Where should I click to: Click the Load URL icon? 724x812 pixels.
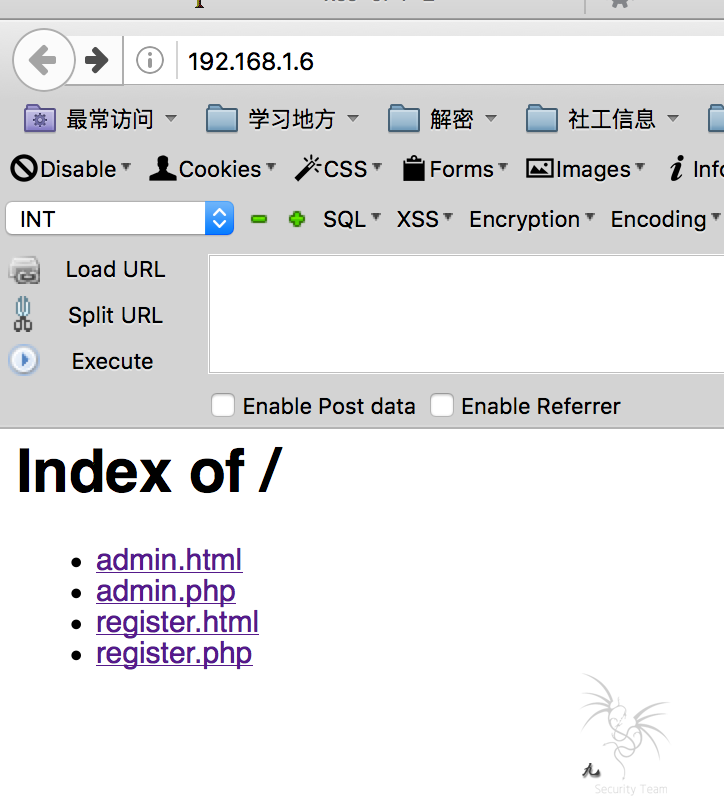pos(24,270)
